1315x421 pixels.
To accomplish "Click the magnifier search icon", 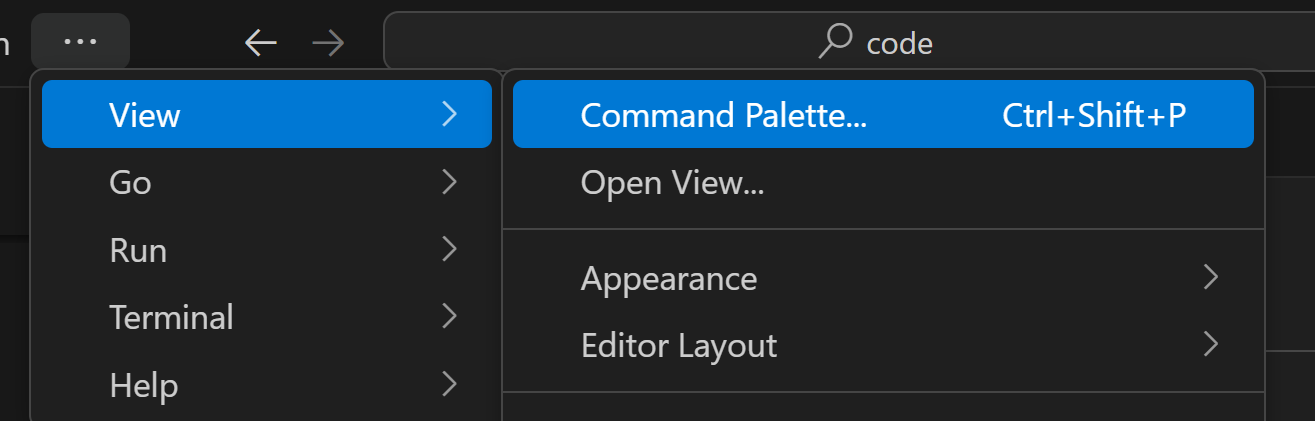I will point(835,42).
